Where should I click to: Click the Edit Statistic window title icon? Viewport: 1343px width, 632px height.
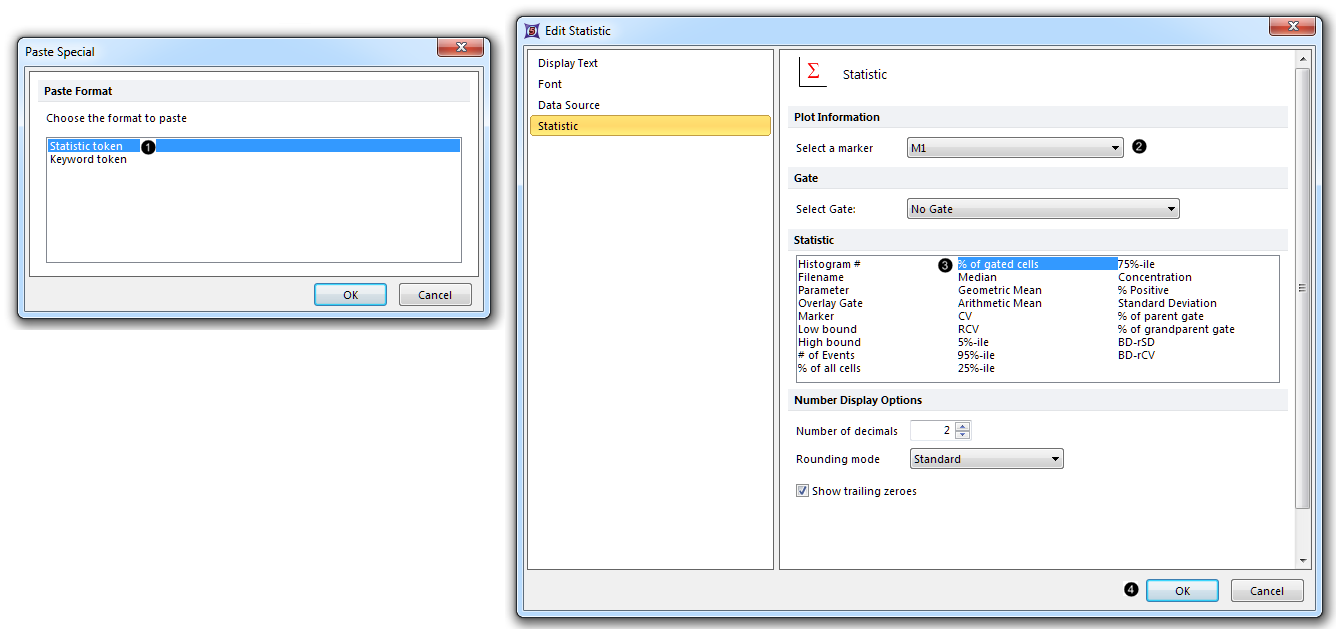532,30
